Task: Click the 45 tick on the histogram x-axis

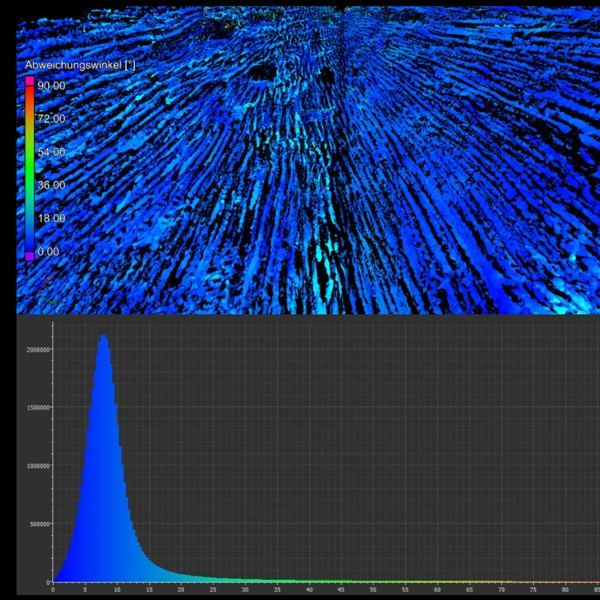Action: click(x=342, y=589)
